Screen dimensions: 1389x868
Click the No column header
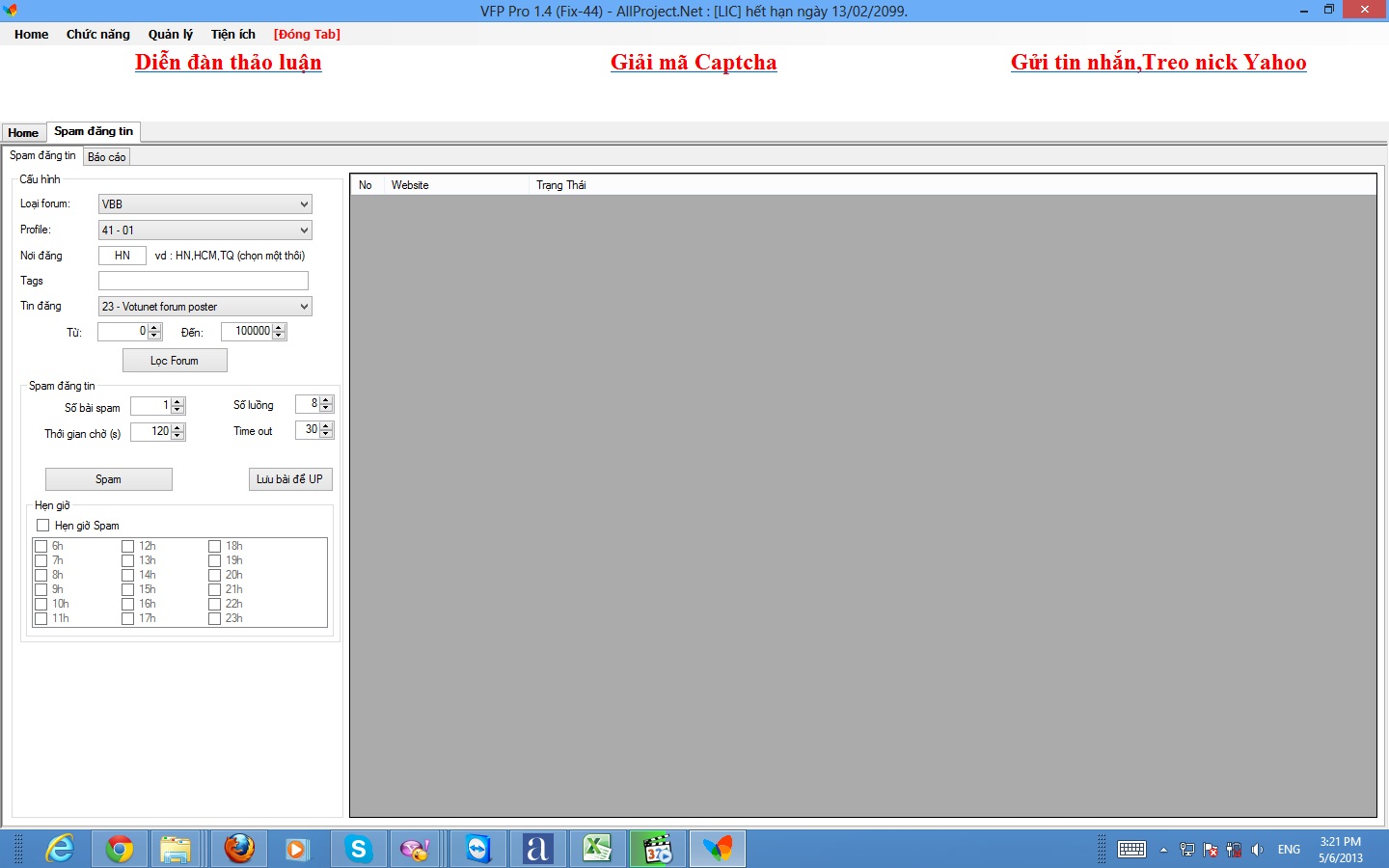tap(368, 185)
